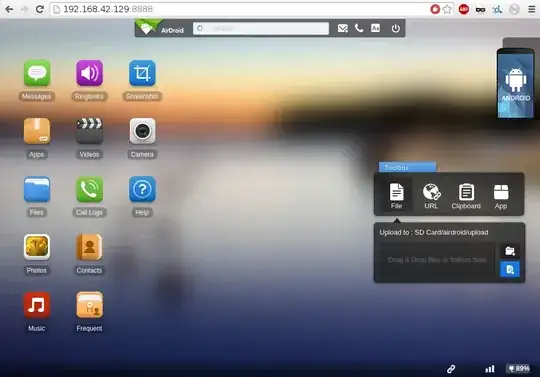Open the Frequent contacts icon
The height and width of the screenshot is (377, 540).
click(x=89, y=305)
